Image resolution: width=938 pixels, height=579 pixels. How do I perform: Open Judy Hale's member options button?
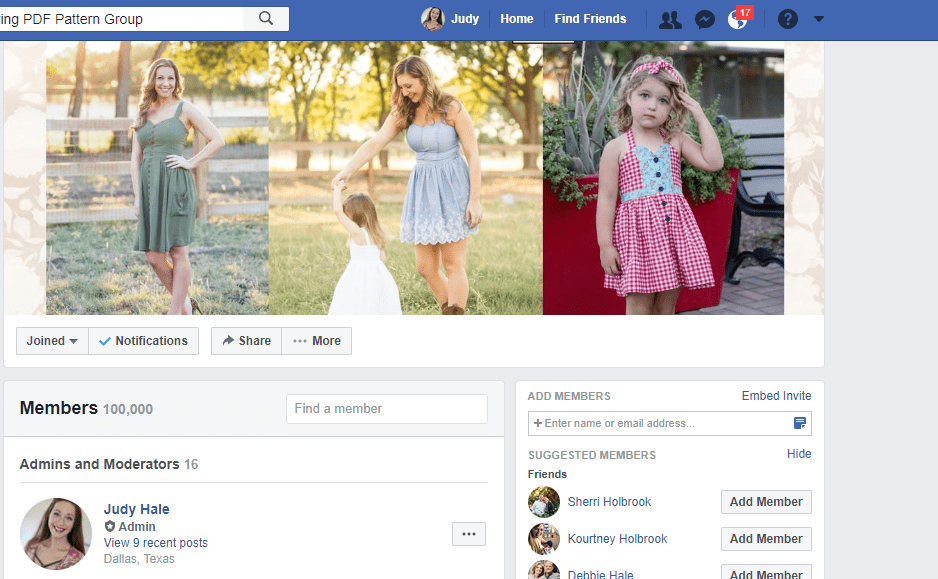(x=468, y=534)
